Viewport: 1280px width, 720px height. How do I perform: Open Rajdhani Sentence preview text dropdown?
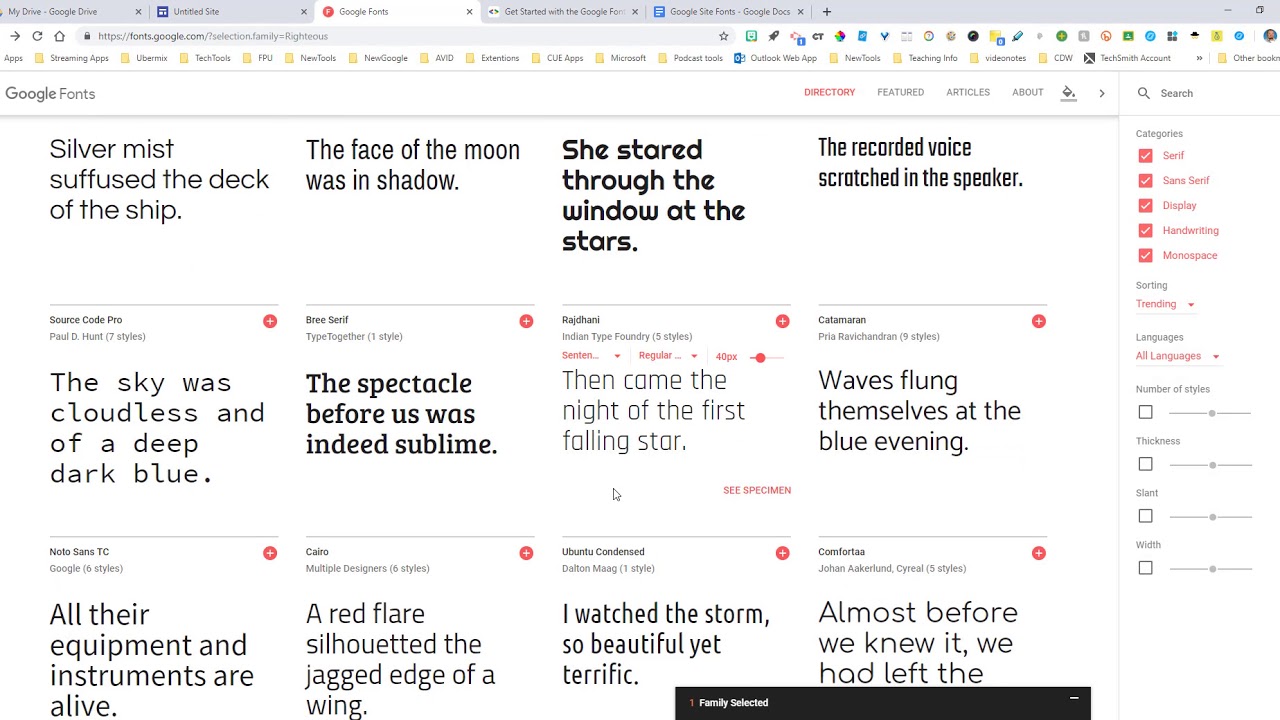tap(591, 356)
